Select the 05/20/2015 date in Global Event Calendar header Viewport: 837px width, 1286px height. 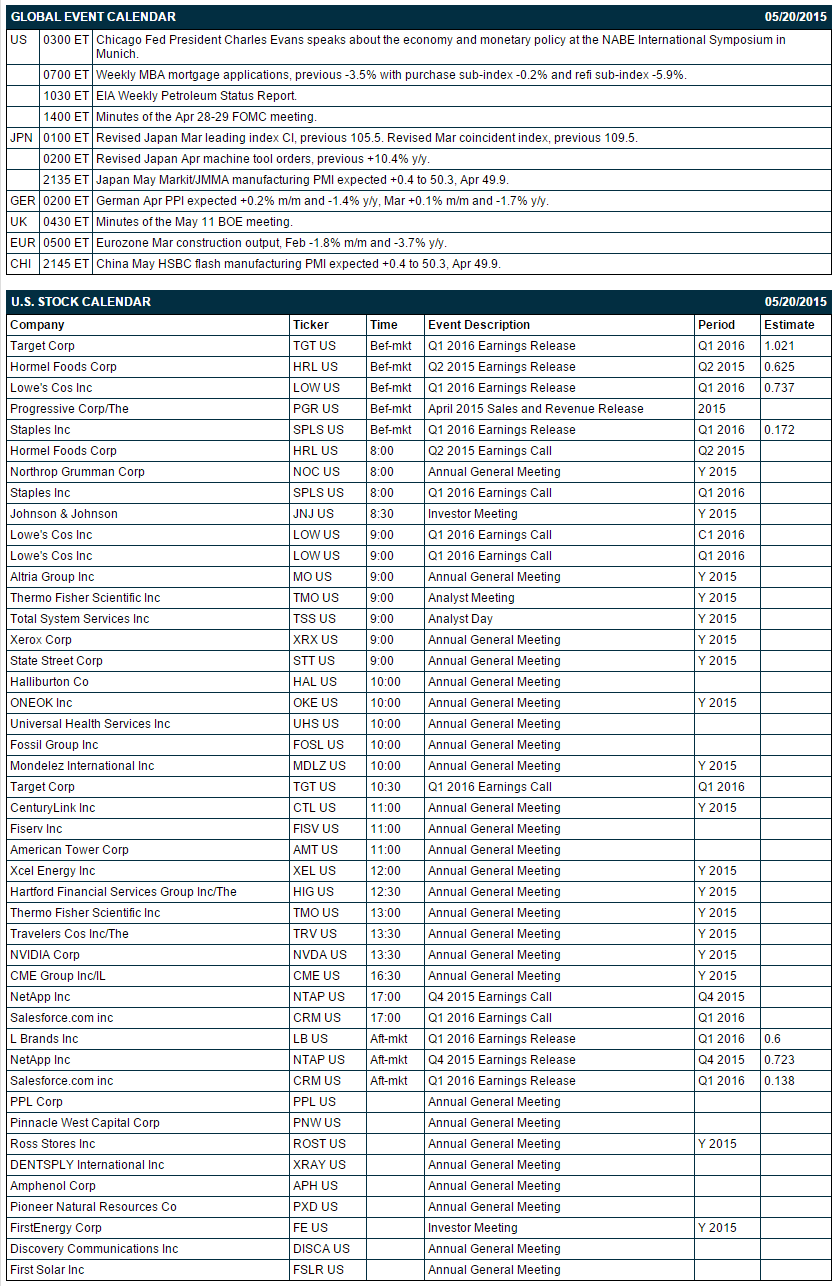[x=796, y=17]
